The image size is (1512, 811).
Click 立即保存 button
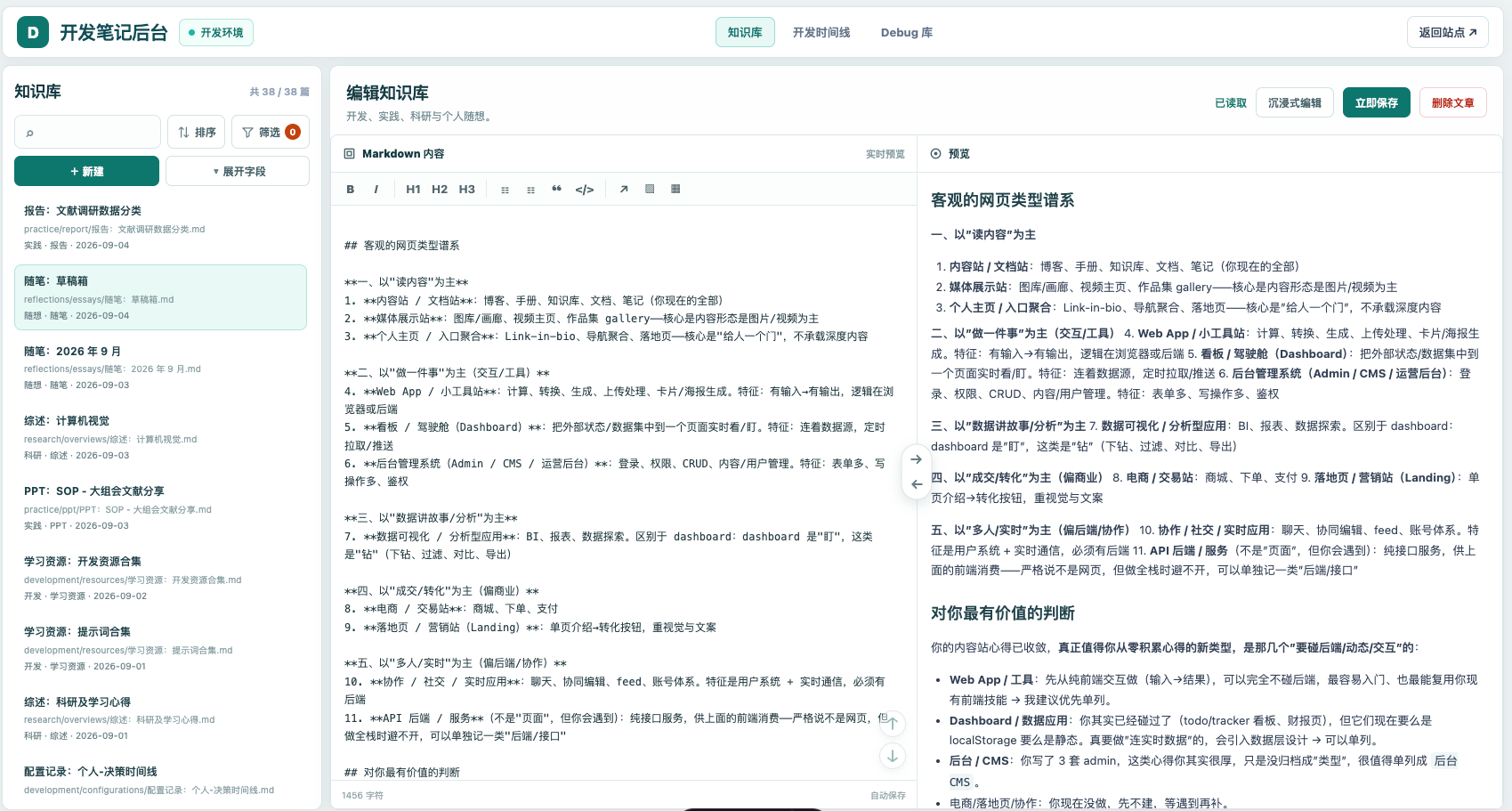pyautogui.click(x=1377, y=103)
